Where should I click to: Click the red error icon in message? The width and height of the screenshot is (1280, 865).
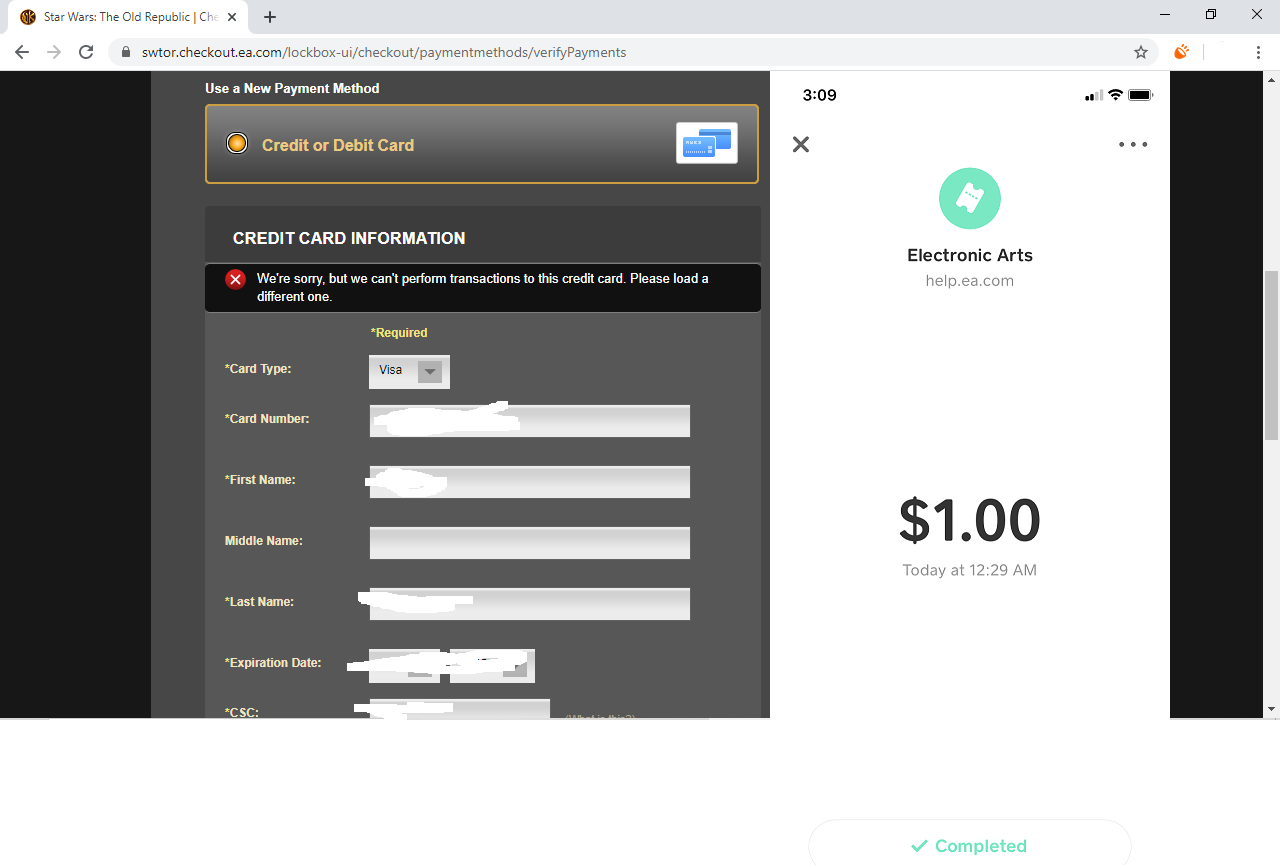236,279
